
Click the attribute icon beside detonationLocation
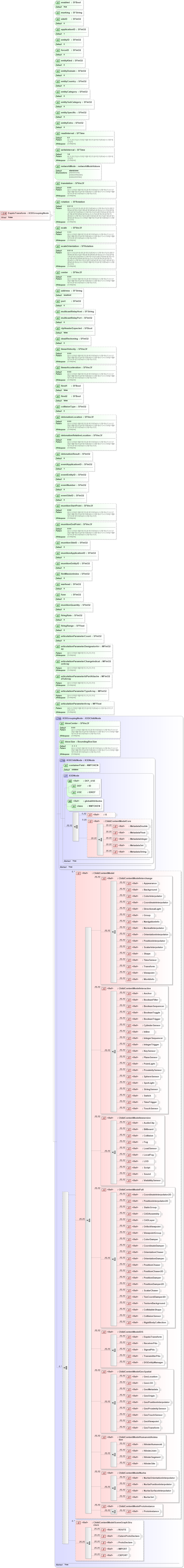pos(58,417)
